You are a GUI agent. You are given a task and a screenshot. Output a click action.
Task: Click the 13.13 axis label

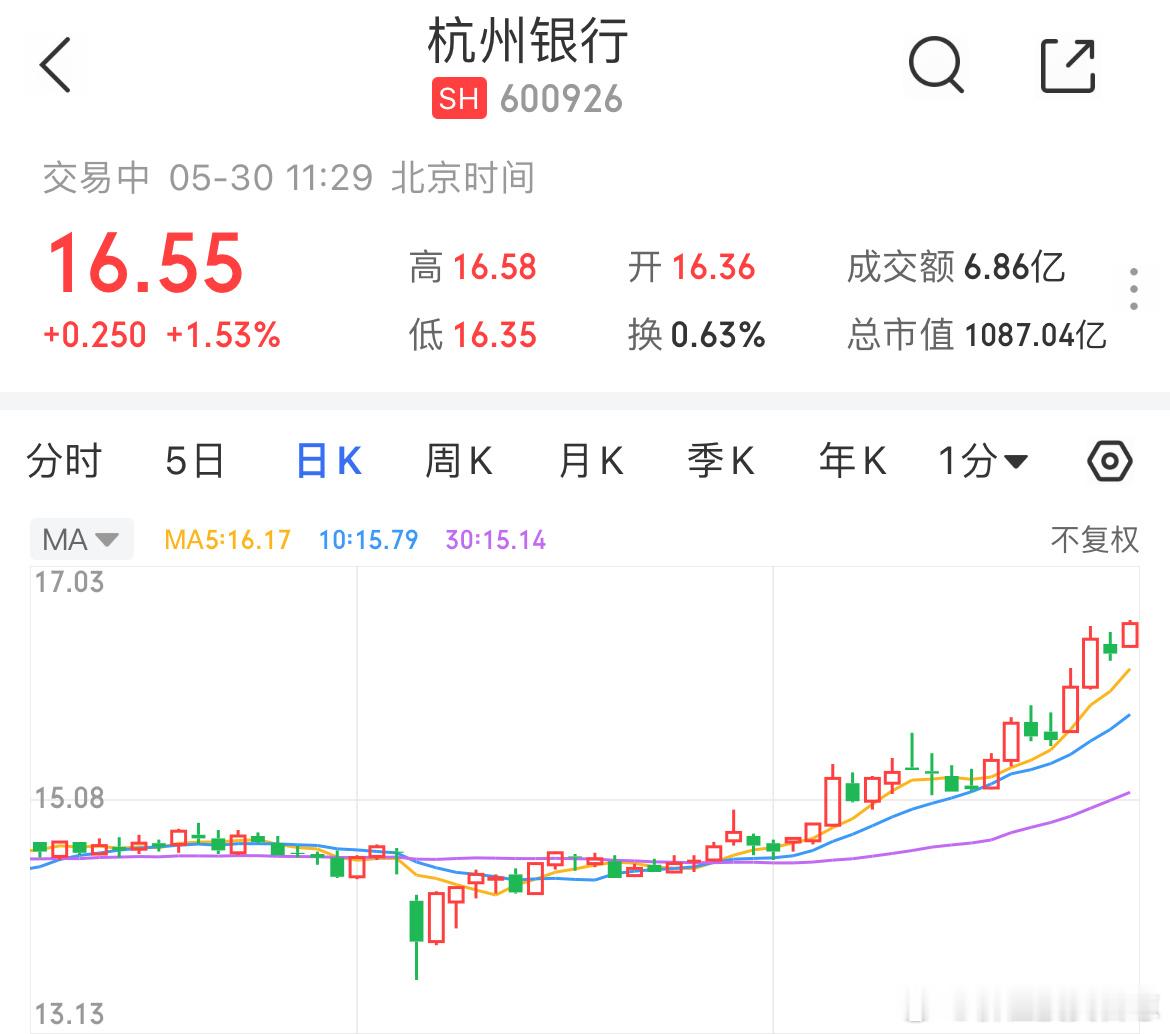click(69, 1014)
